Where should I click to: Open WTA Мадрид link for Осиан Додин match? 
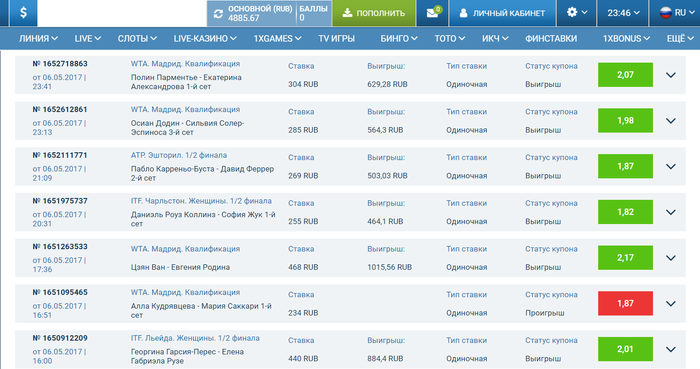[185, 109]
